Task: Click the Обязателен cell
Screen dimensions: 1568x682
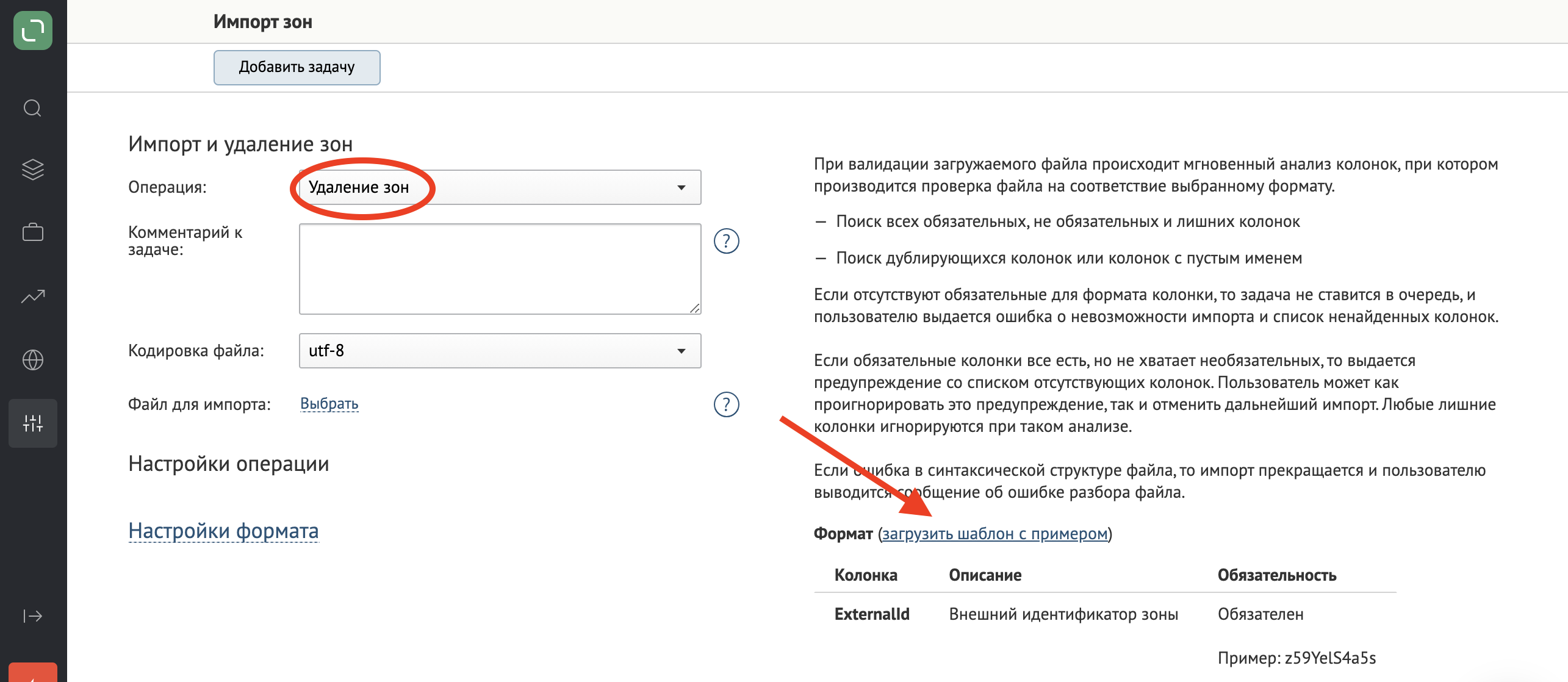Action: click(x=1261, y=614)
